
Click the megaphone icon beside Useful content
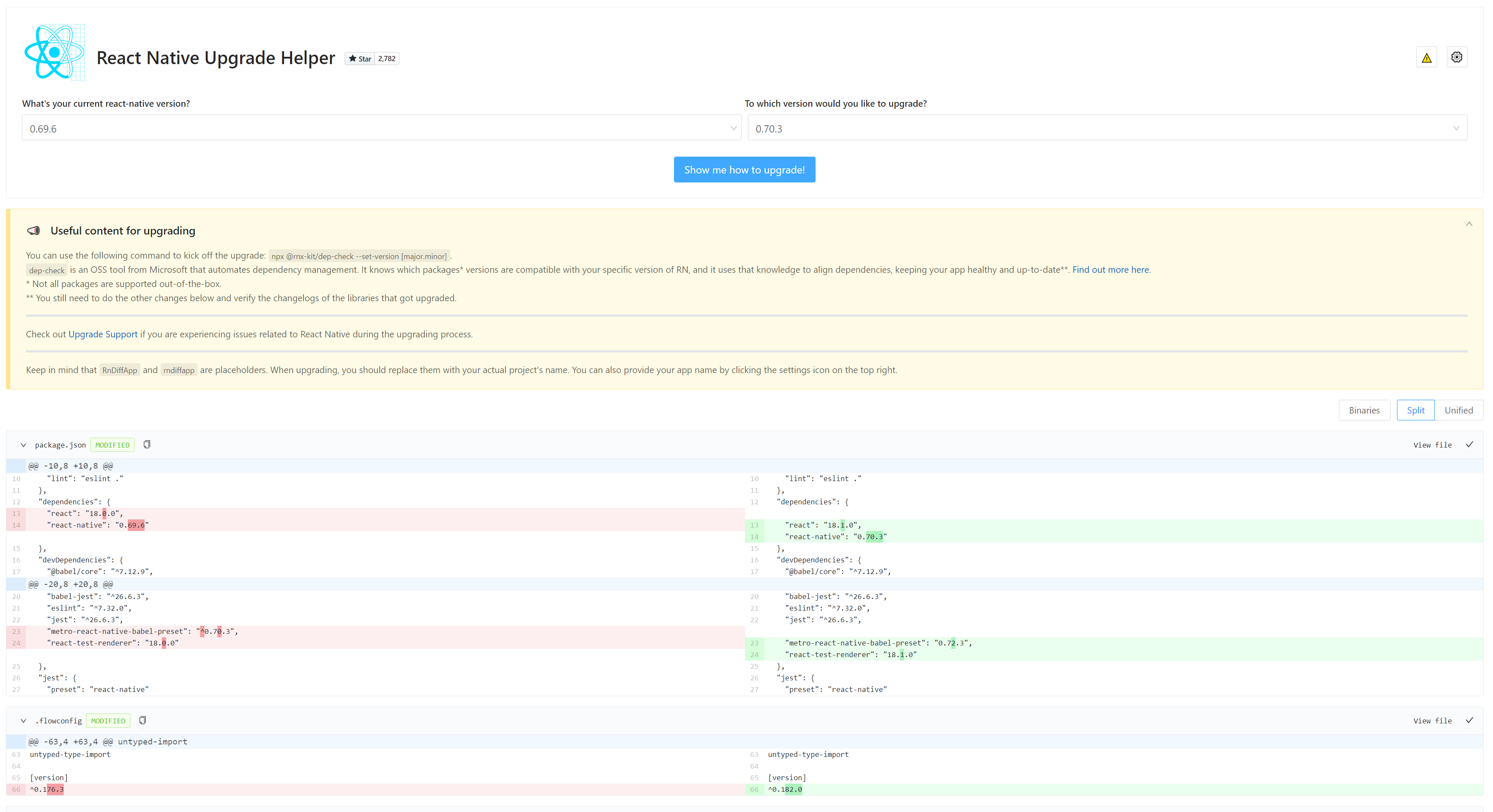click(34, 231)
